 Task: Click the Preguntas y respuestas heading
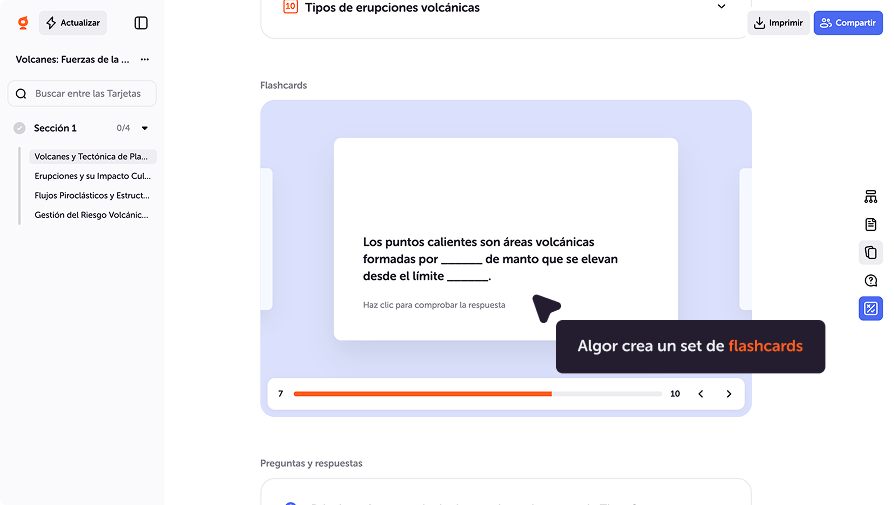pos(311,463)
